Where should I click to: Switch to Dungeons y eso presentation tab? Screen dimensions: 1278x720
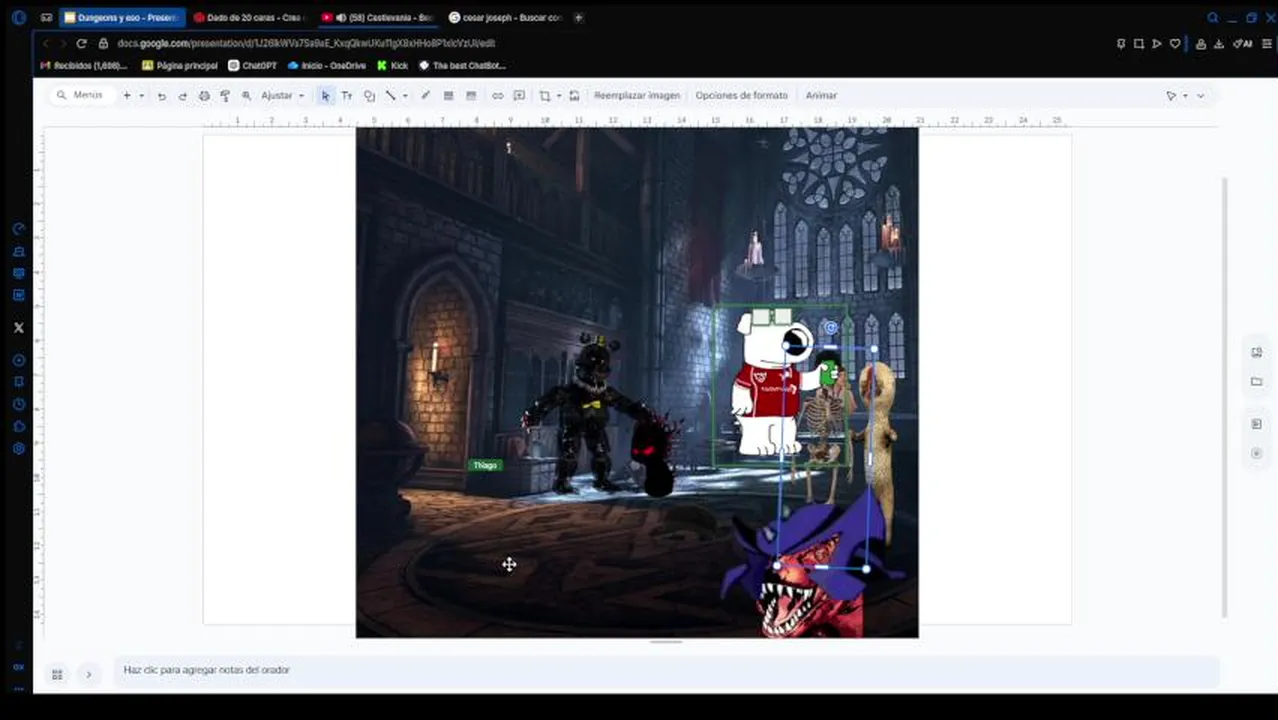pos(122,17)
